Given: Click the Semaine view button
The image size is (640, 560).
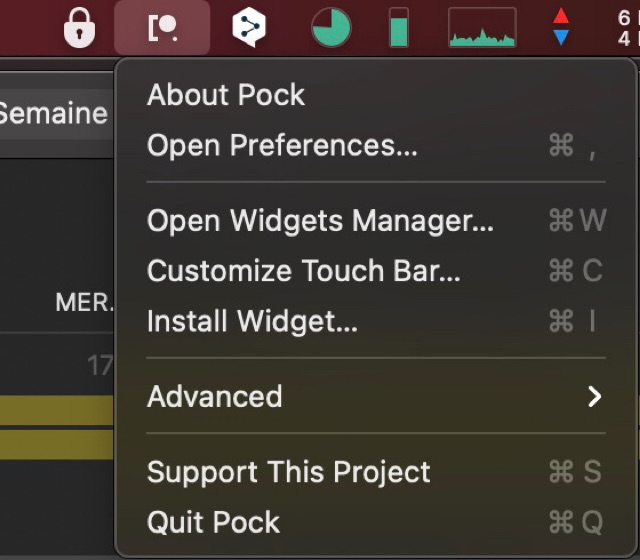Looking at the screenshot, I should [x=52, y=113].
